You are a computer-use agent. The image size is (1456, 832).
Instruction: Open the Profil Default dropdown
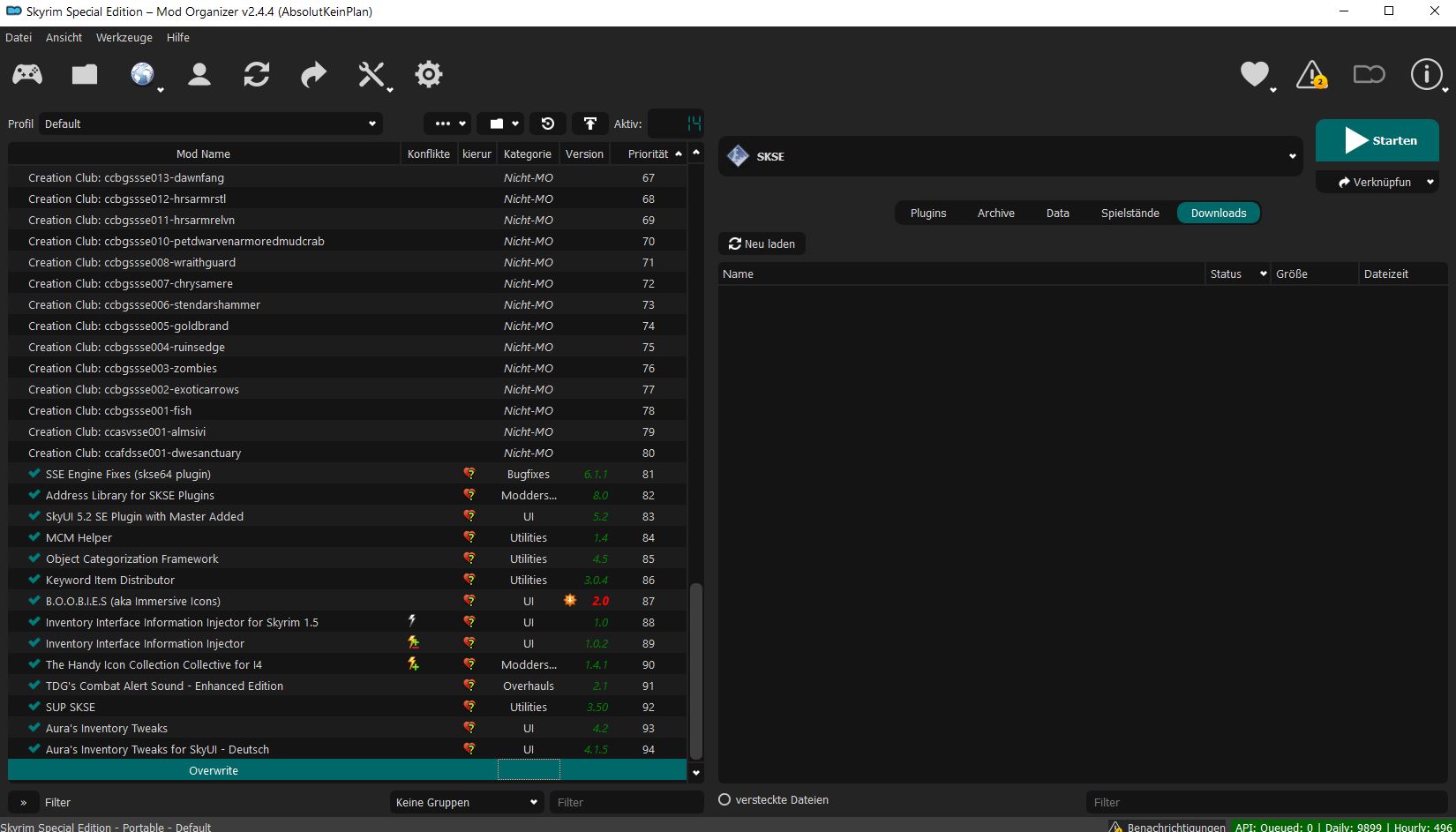point(210,124)
